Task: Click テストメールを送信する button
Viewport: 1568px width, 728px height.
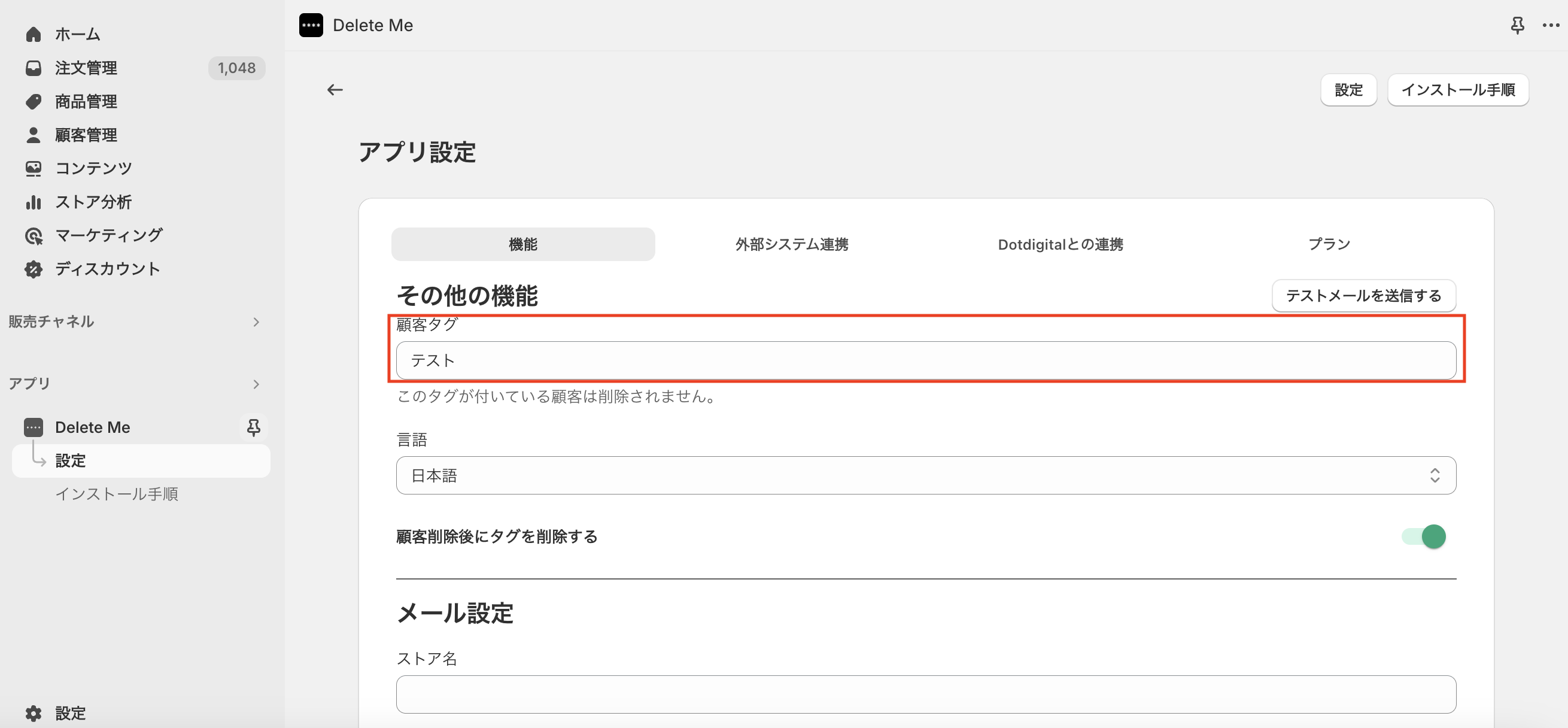Action: click(x=1363, y=295)
